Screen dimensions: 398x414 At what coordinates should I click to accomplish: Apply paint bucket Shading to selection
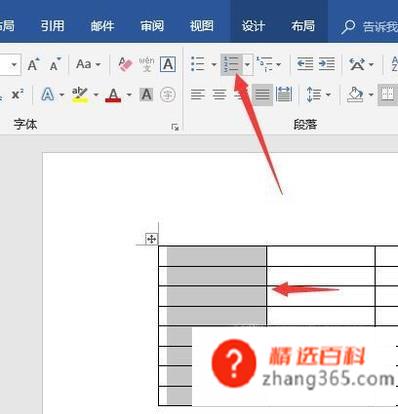[355, 95]
